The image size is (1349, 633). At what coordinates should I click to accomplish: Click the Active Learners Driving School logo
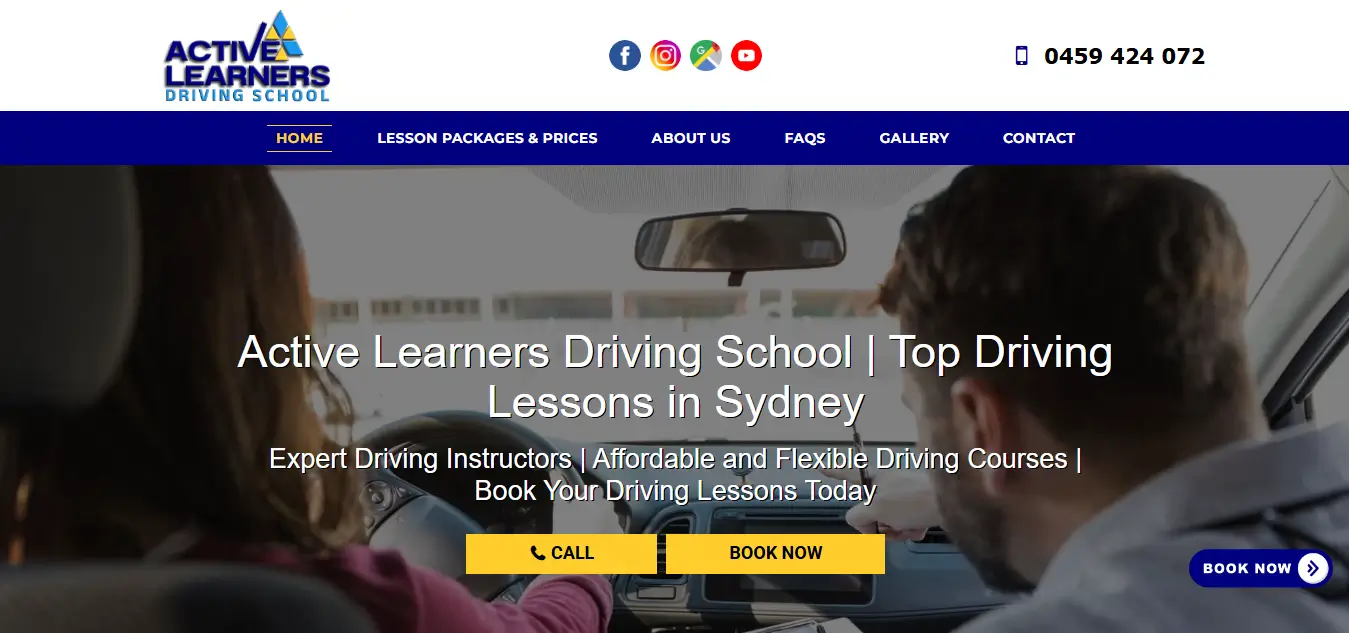pos(247,56)
